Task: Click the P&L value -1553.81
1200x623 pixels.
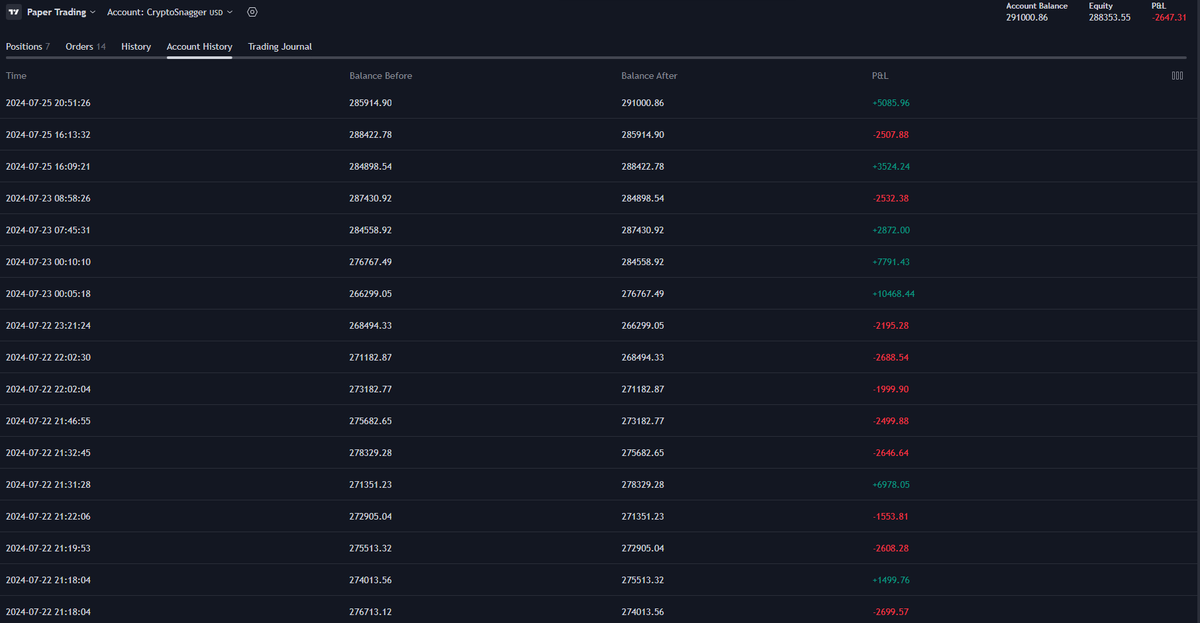Action: click(x=890, y=516)
